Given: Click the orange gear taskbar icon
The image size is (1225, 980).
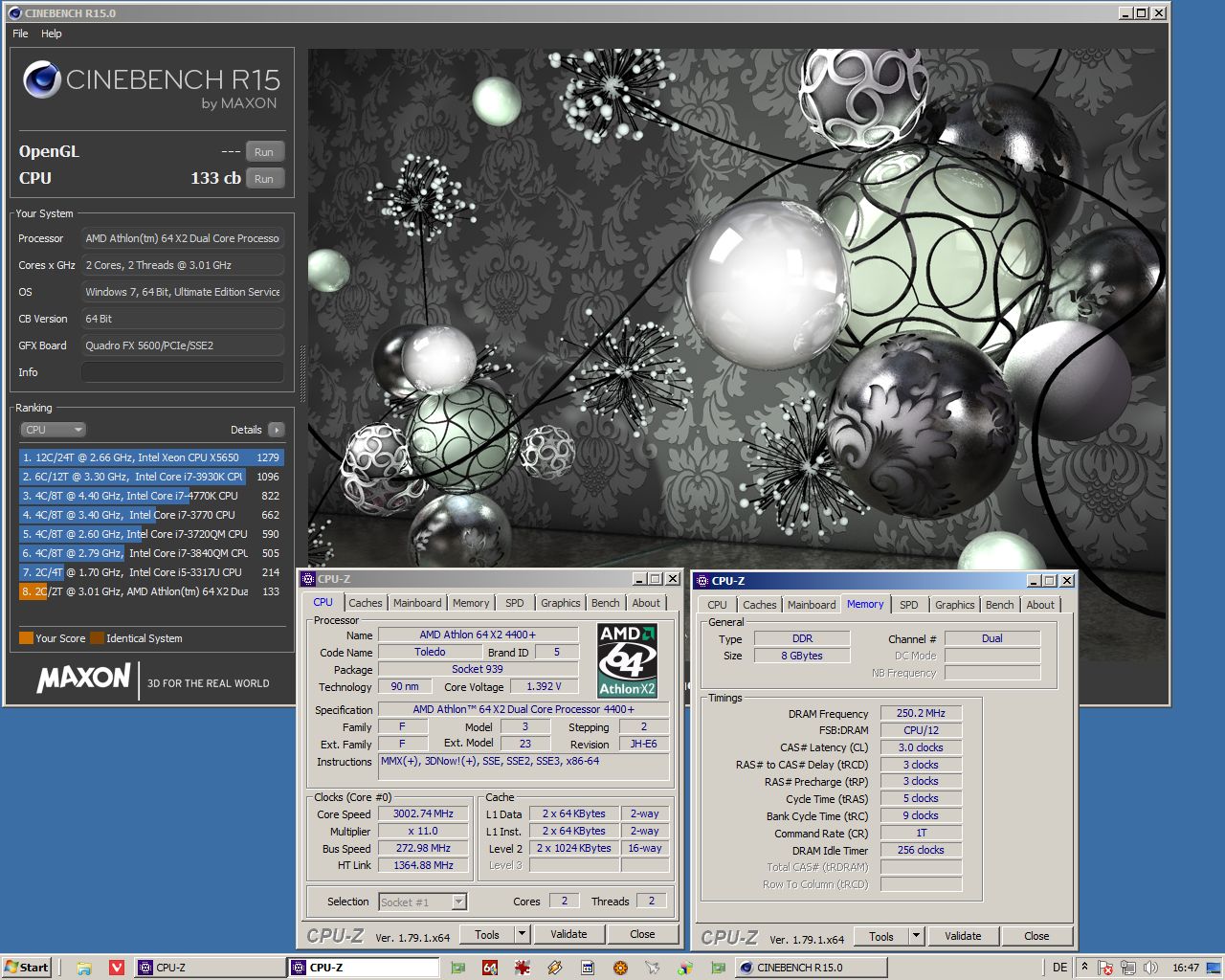Looking at the screenshot, I should click(620, 968).
